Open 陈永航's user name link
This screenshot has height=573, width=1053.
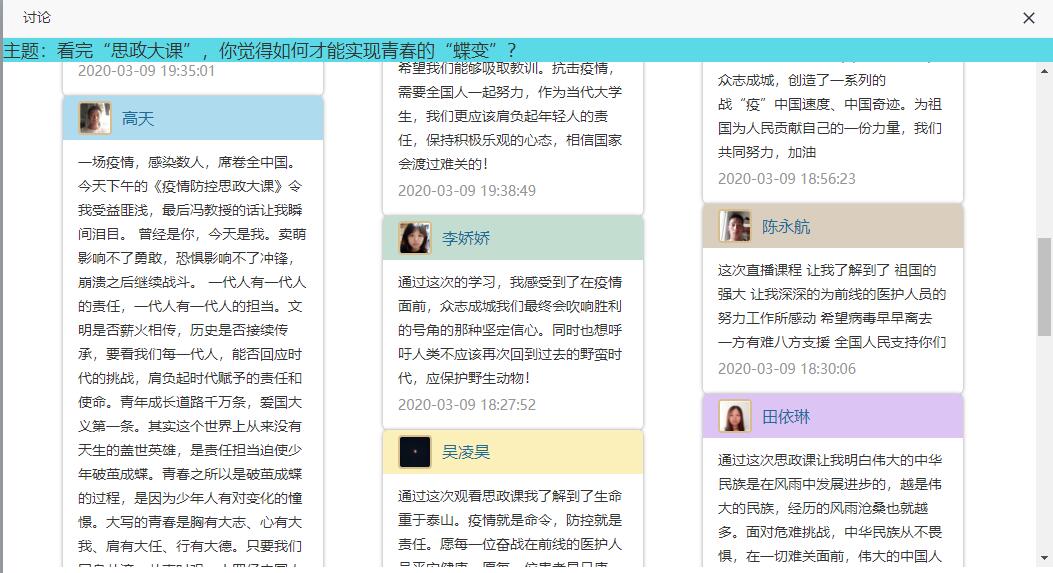(x=786, y=226)
